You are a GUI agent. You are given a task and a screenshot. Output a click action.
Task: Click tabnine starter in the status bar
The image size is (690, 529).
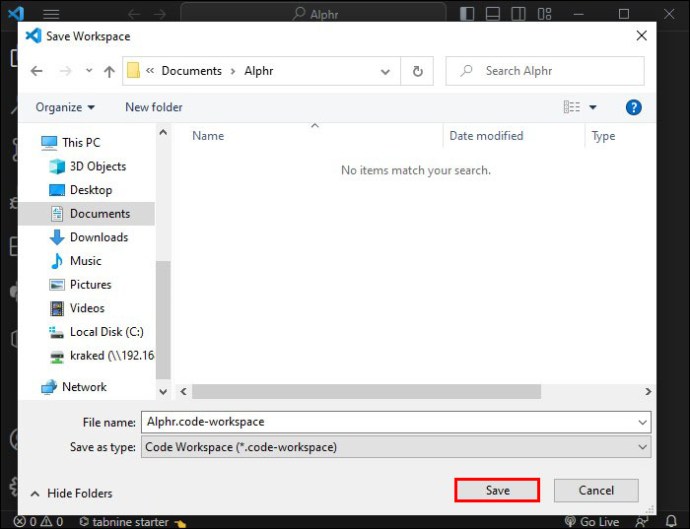click(132, 522)
